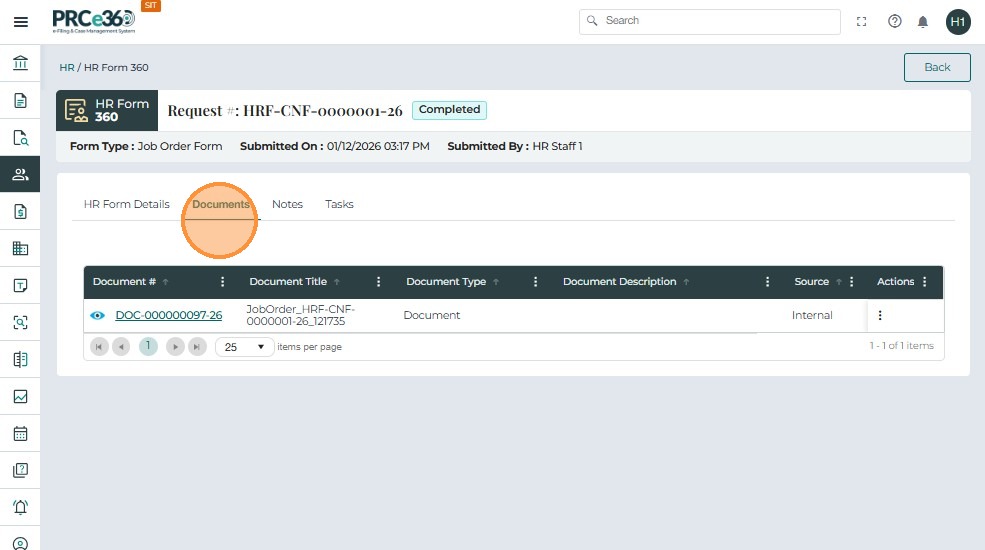Click HR Form 360 breadcrumb text
Image resolution: width=985 pixels, height=550 pixels.
click(x=116, y=67)
